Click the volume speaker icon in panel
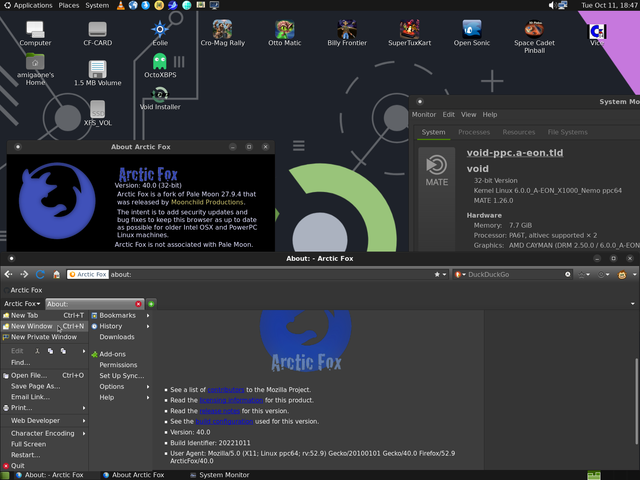The height and width of the screenshot is (480, 640). [552, 5]
